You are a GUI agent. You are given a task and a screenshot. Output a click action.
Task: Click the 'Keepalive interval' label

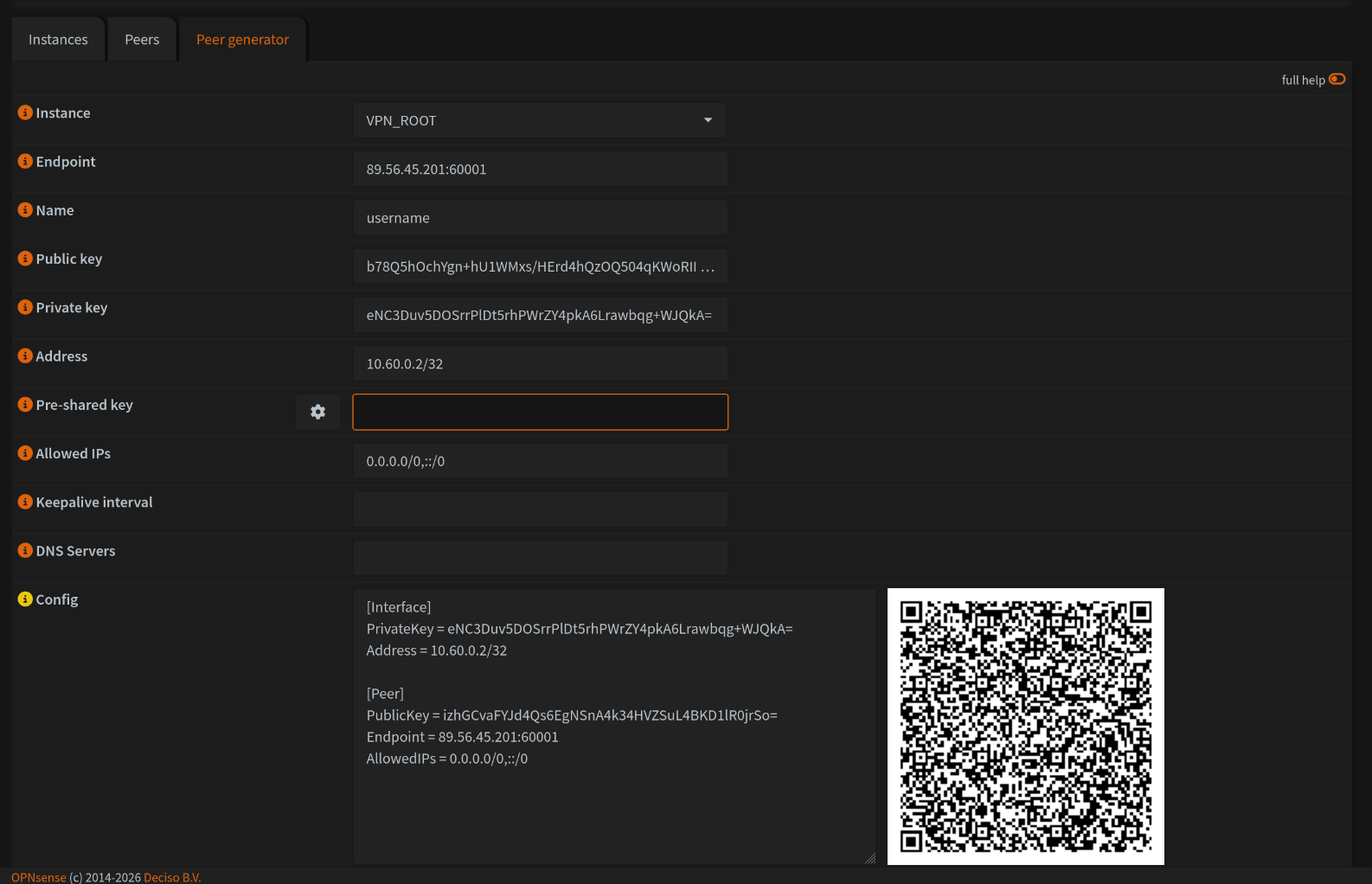point(94,502)
